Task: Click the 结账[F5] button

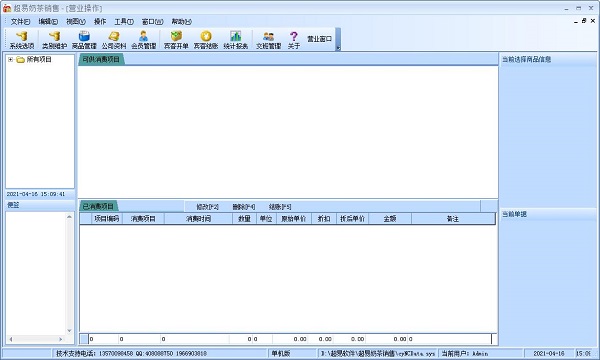Action: [x=280, y=207]
